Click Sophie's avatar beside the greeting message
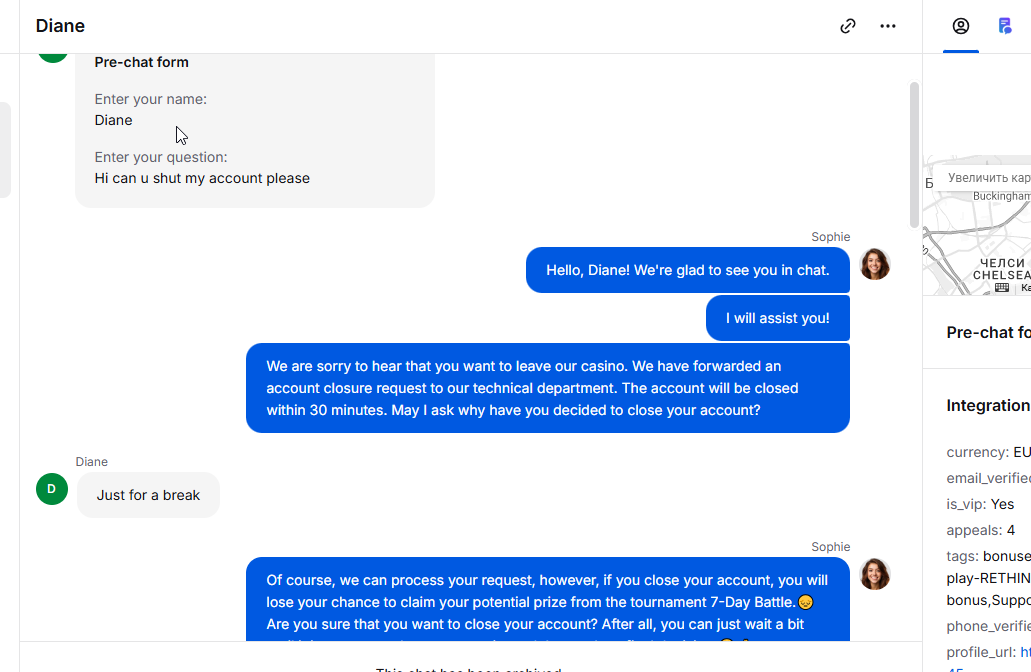 click(x=875, y=264)
